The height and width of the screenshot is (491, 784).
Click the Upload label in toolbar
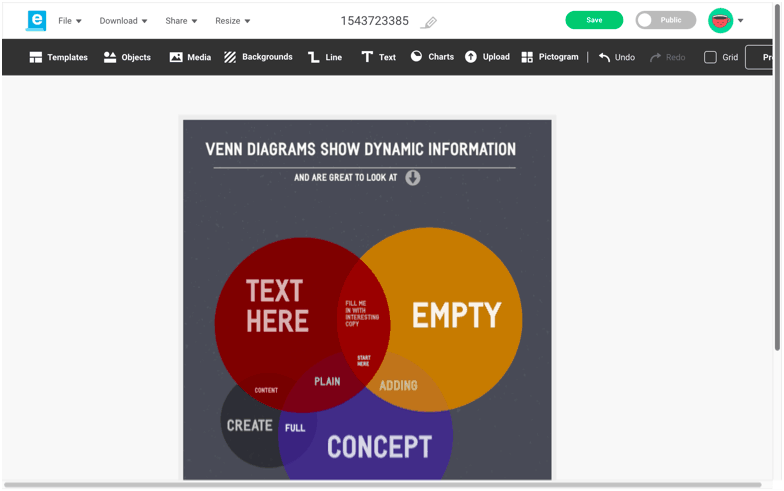point(496,57)
